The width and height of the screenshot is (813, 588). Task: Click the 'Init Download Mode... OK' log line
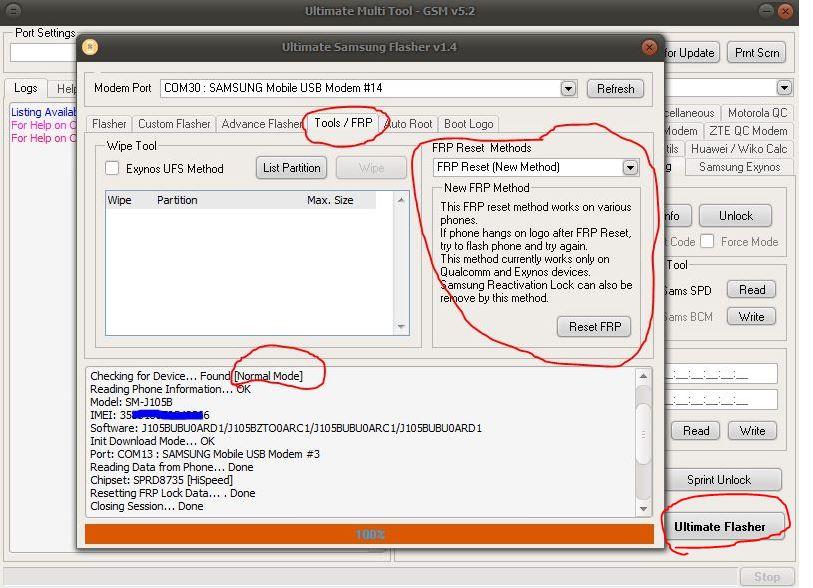[x=152, y=441]
